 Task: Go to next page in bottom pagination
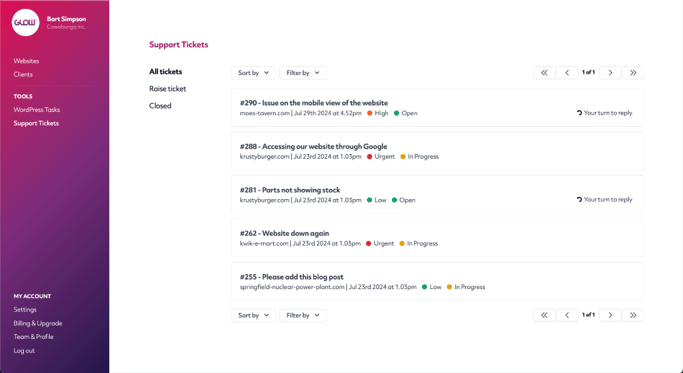point(610,315)
